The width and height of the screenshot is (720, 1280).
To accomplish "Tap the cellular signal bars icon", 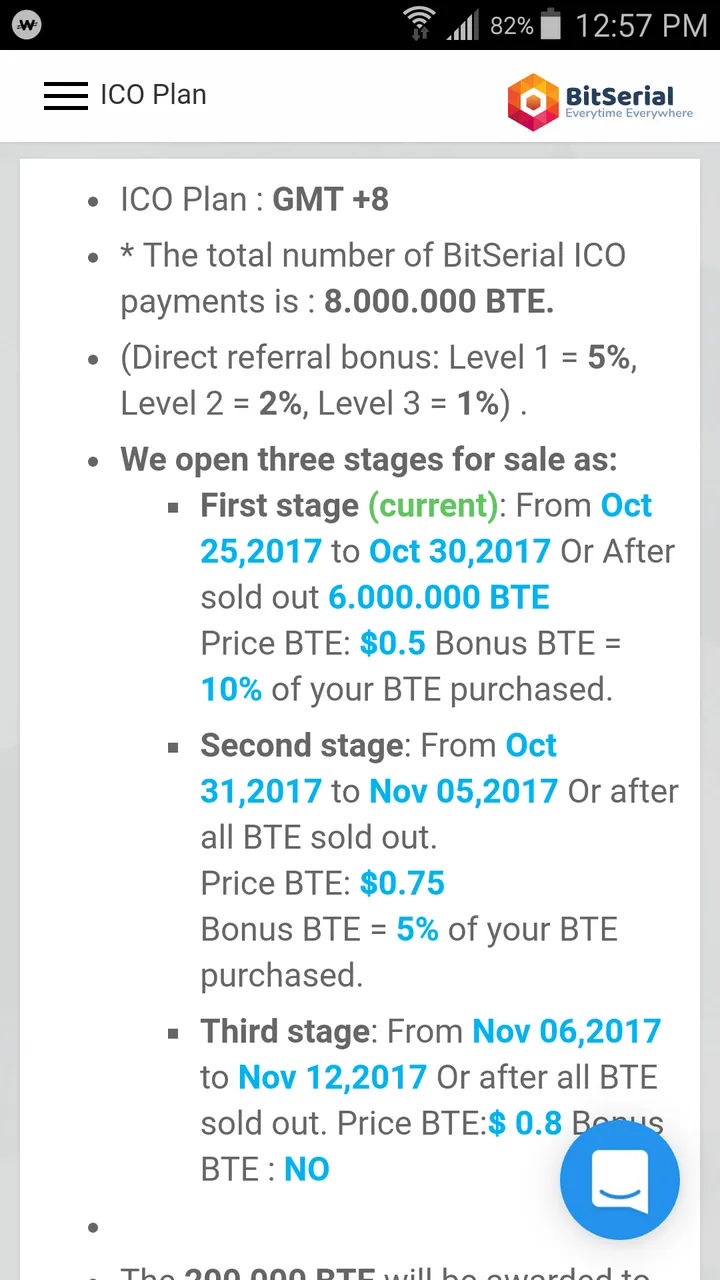I will pos(463,26).
